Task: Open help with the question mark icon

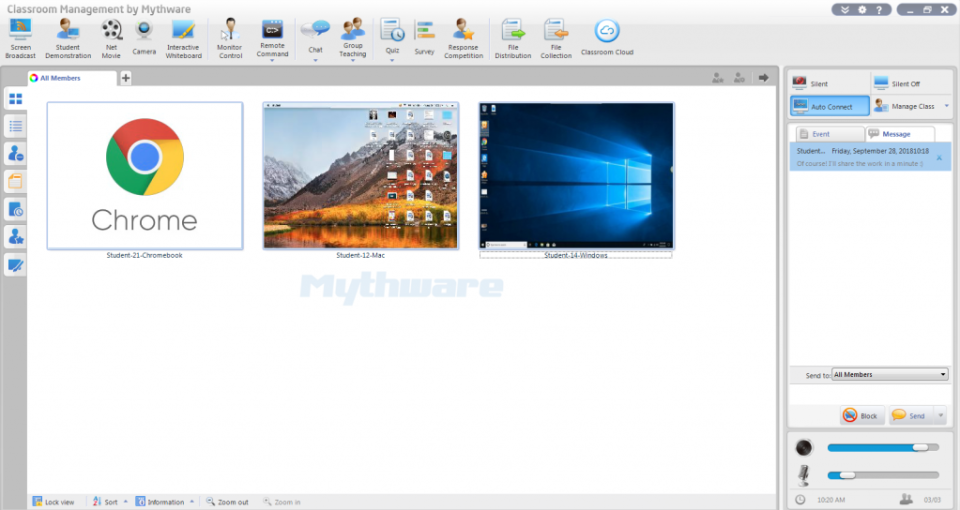Action: pos(879,10)
